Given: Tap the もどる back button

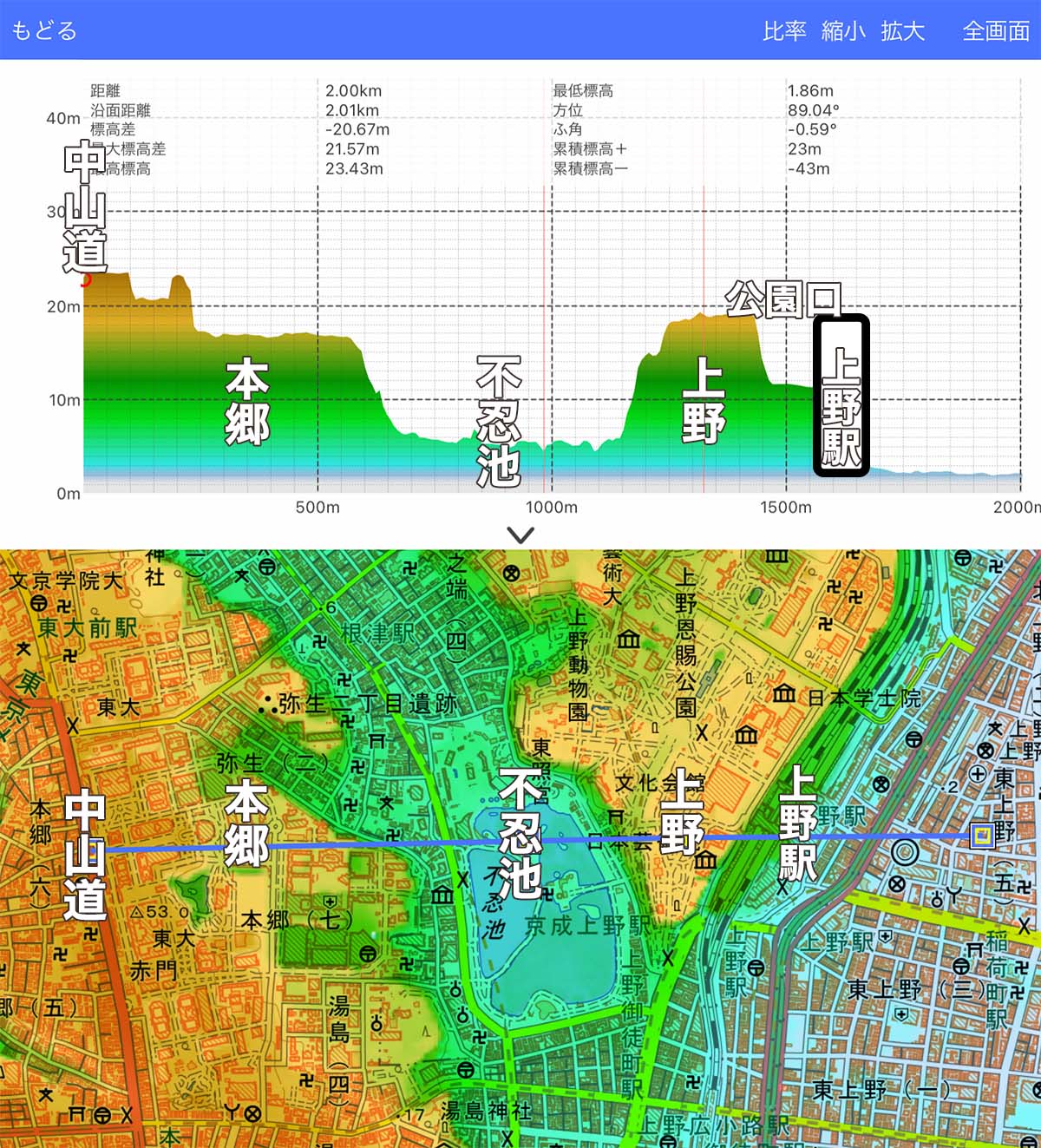Looking at the screenshot, I should click(44, 31).
